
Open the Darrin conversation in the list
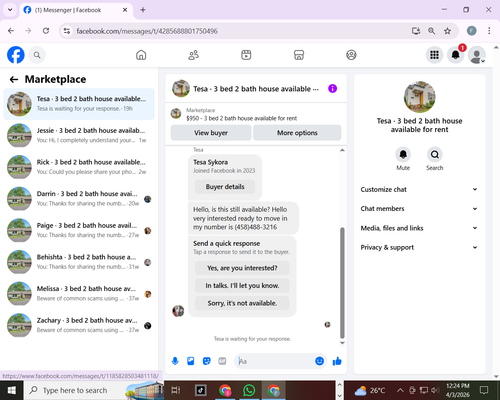click(x=79, y=199)
